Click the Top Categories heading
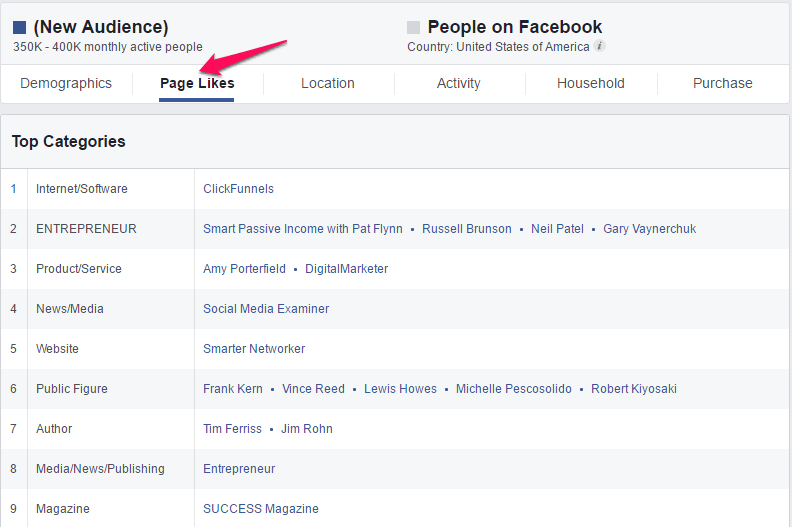 tap(69, 141)
